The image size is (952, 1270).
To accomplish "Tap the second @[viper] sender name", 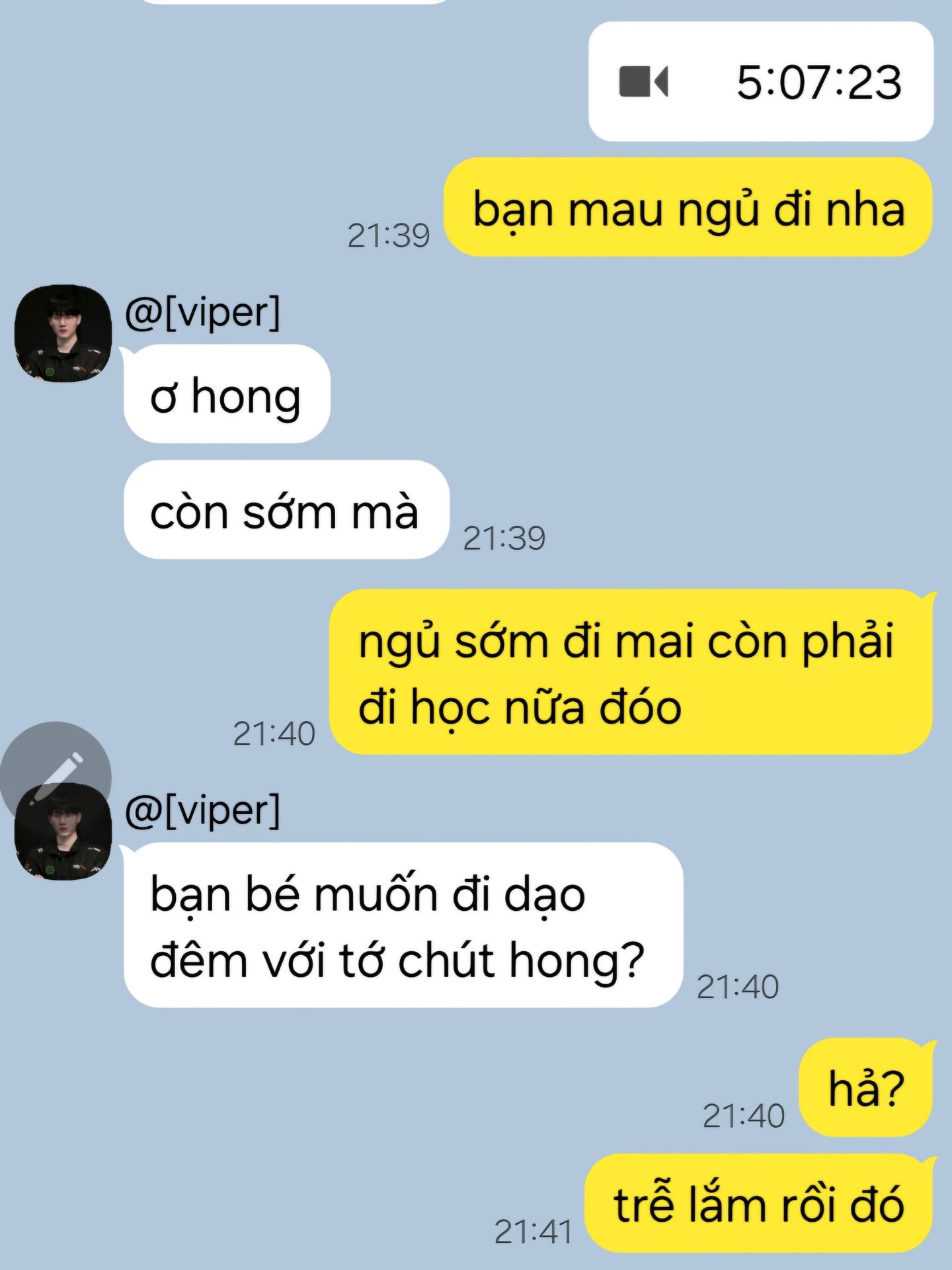I will (x=202, y=810).
